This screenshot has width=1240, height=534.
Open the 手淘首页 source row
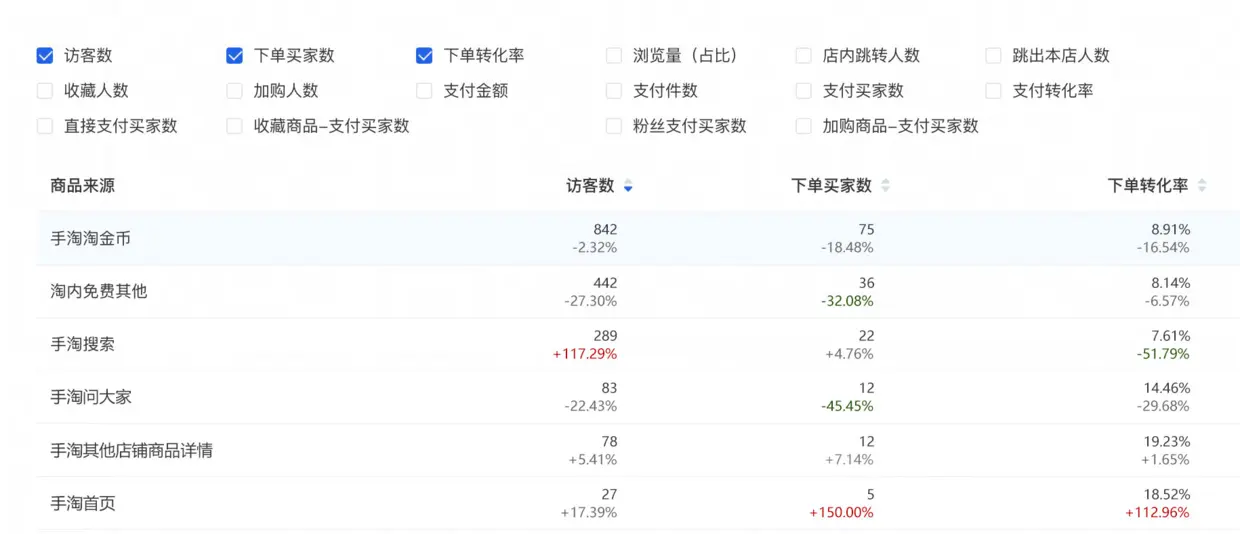pyautogui.click(x=83, y=503)
